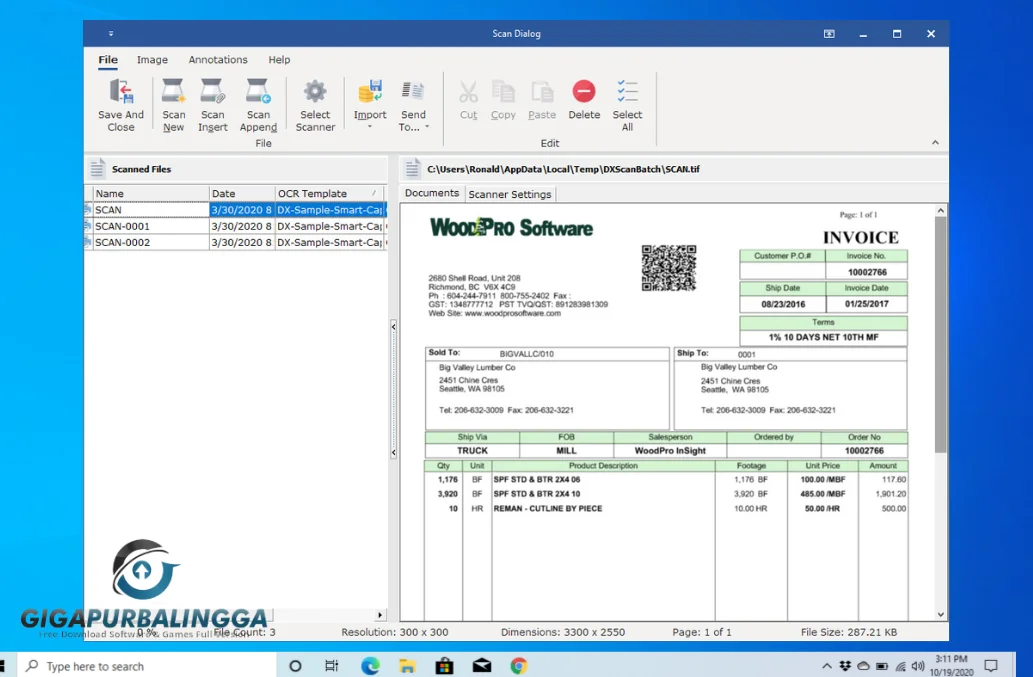
Task: Open File Explorer from taskbar
Action: click(407, 666)
